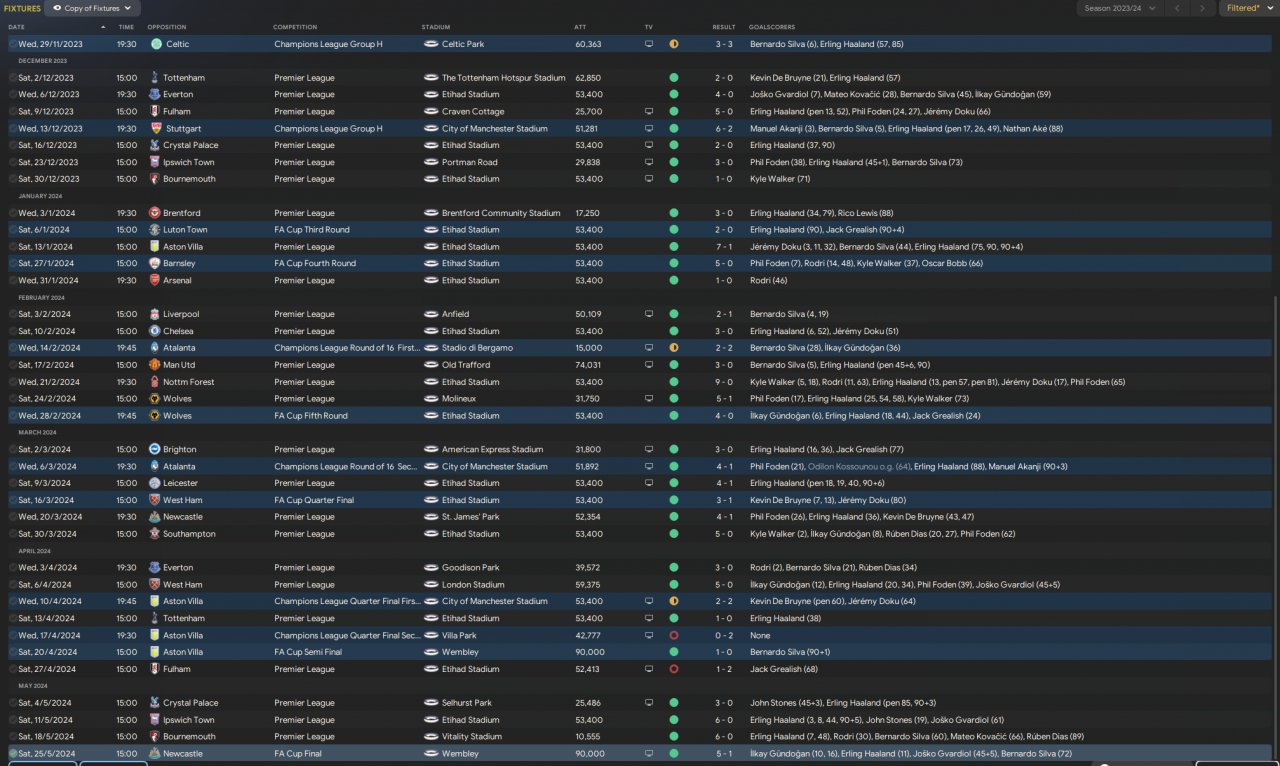Open the American Express Stadium link
Screen dimensions: 1280x766
[x=493, y=449]
